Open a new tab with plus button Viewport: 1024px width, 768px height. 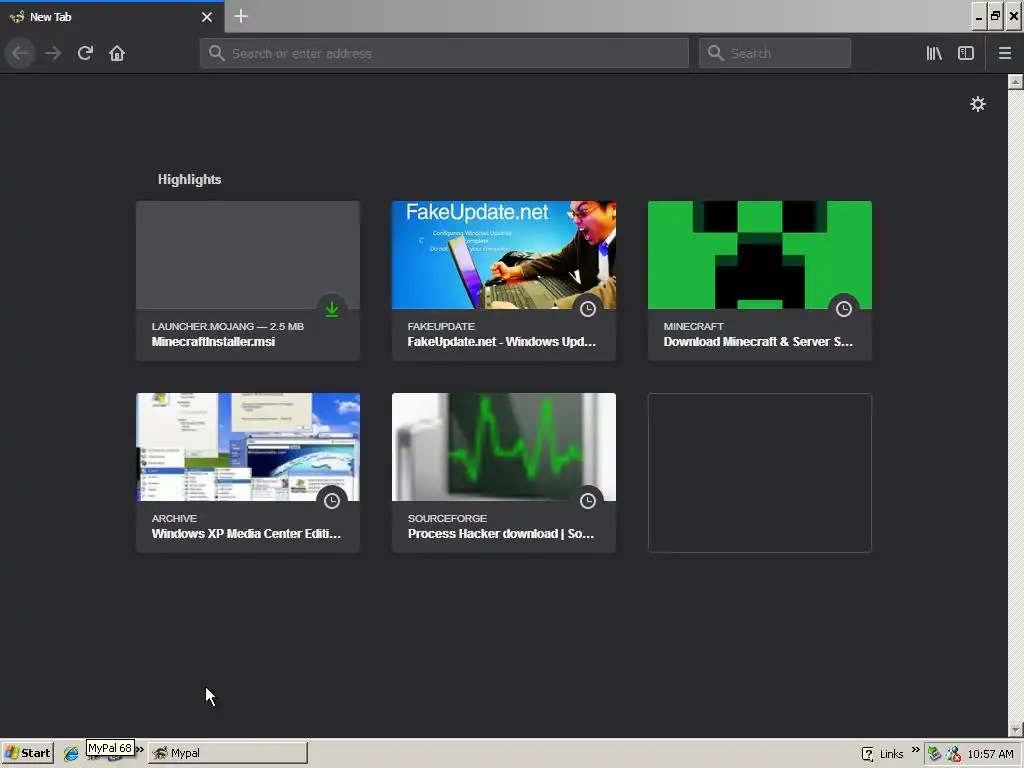pyautogui.click(x=240, y=16)
